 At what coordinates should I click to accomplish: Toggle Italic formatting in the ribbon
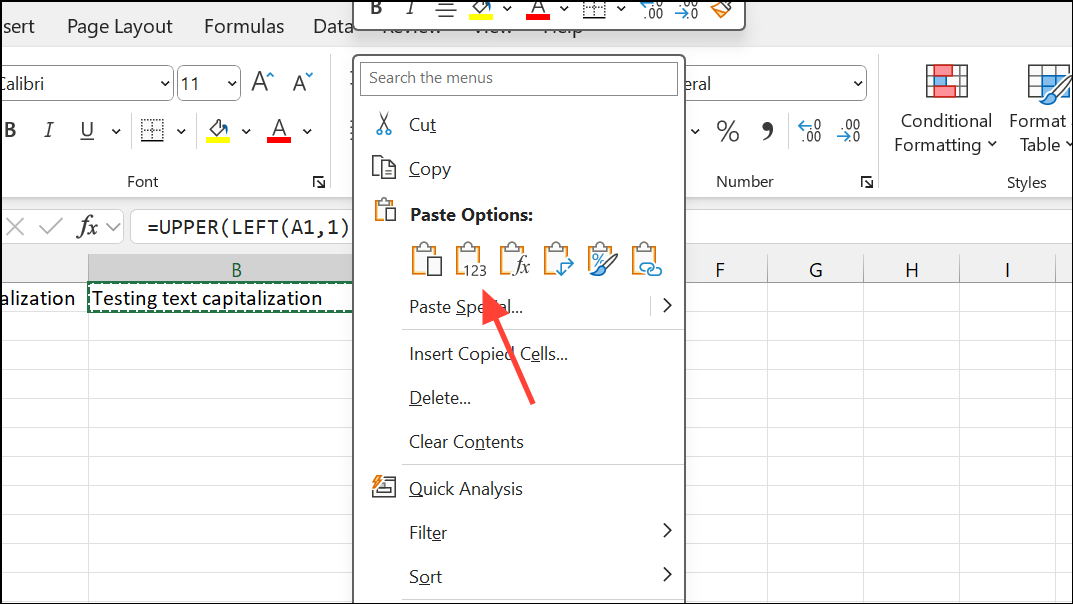48,130
